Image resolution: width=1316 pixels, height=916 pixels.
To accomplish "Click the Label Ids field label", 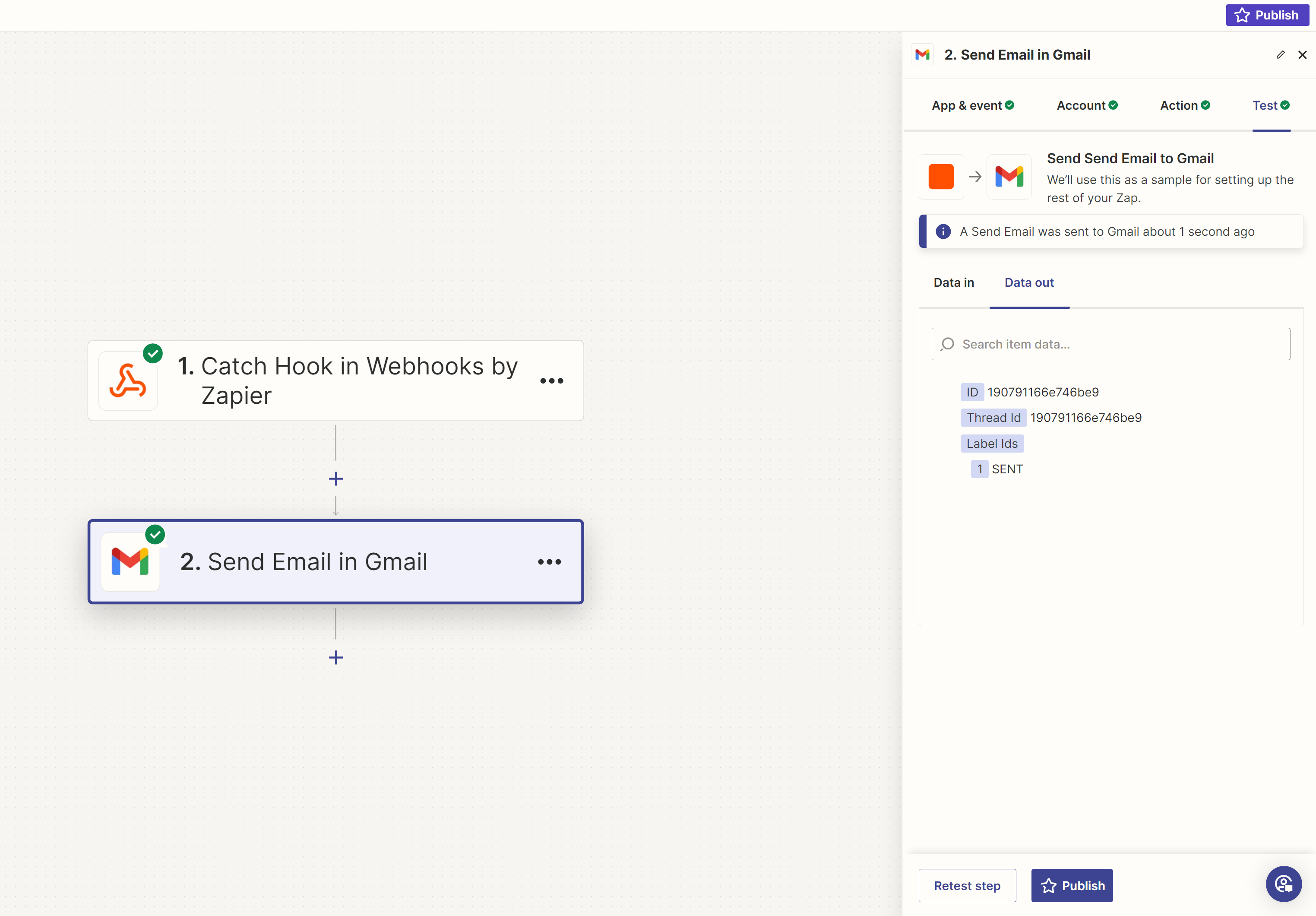I will [992, 444].
